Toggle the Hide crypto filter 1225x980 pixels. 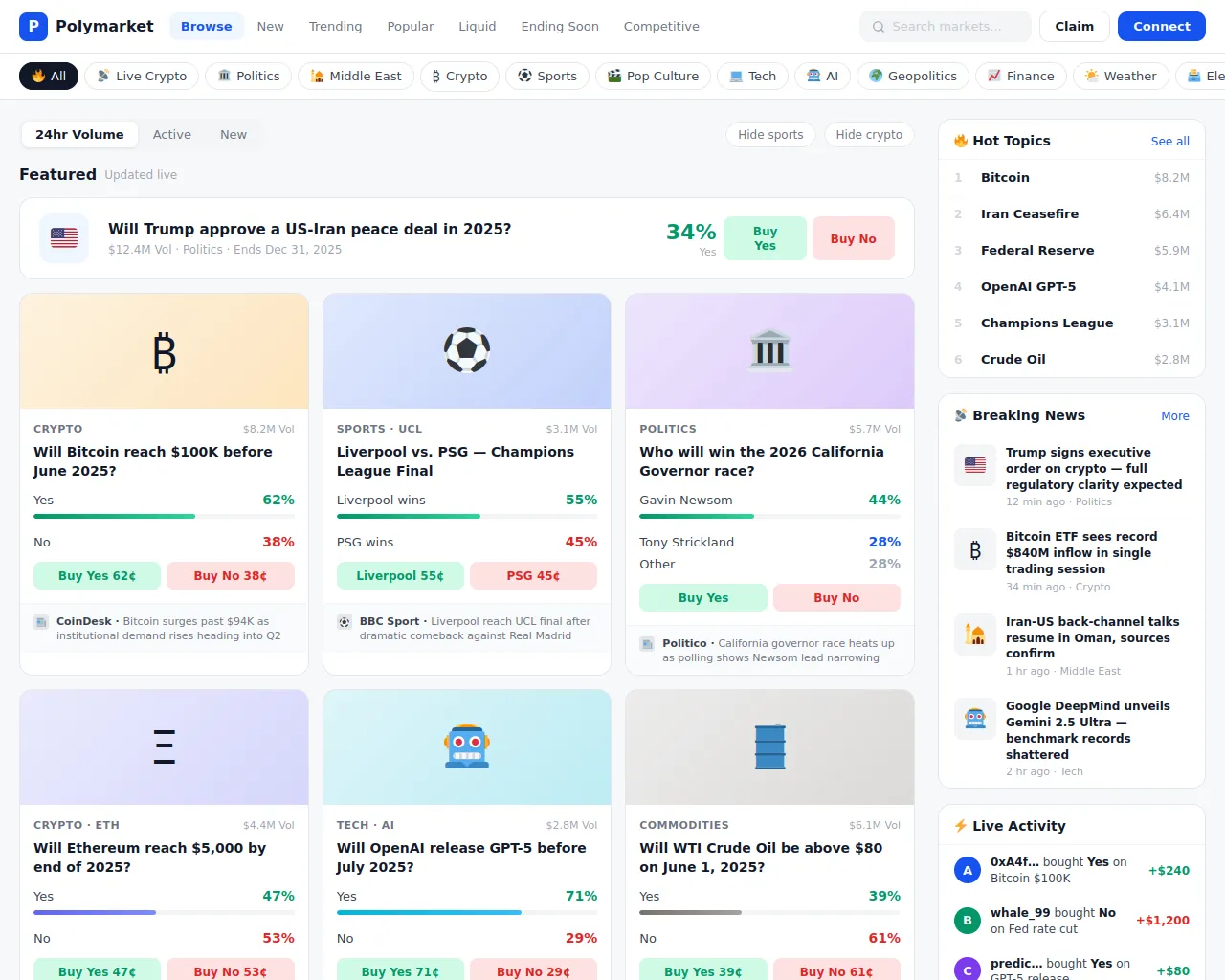coord(869,135)
